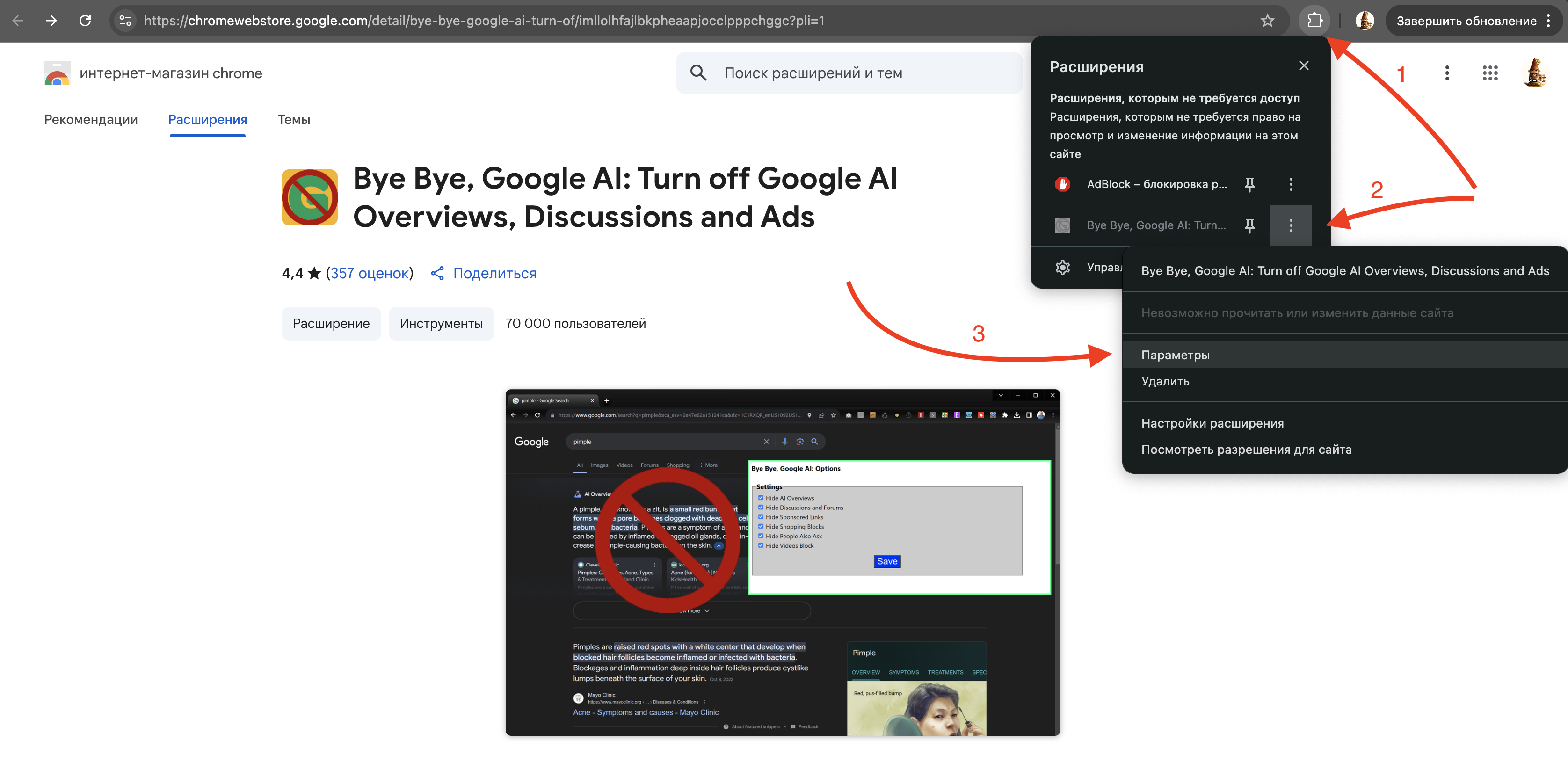Pin the Bye Bye, Google AI extension
The height and width of the screenshot is (784, 1568).
click(1249, 225)
